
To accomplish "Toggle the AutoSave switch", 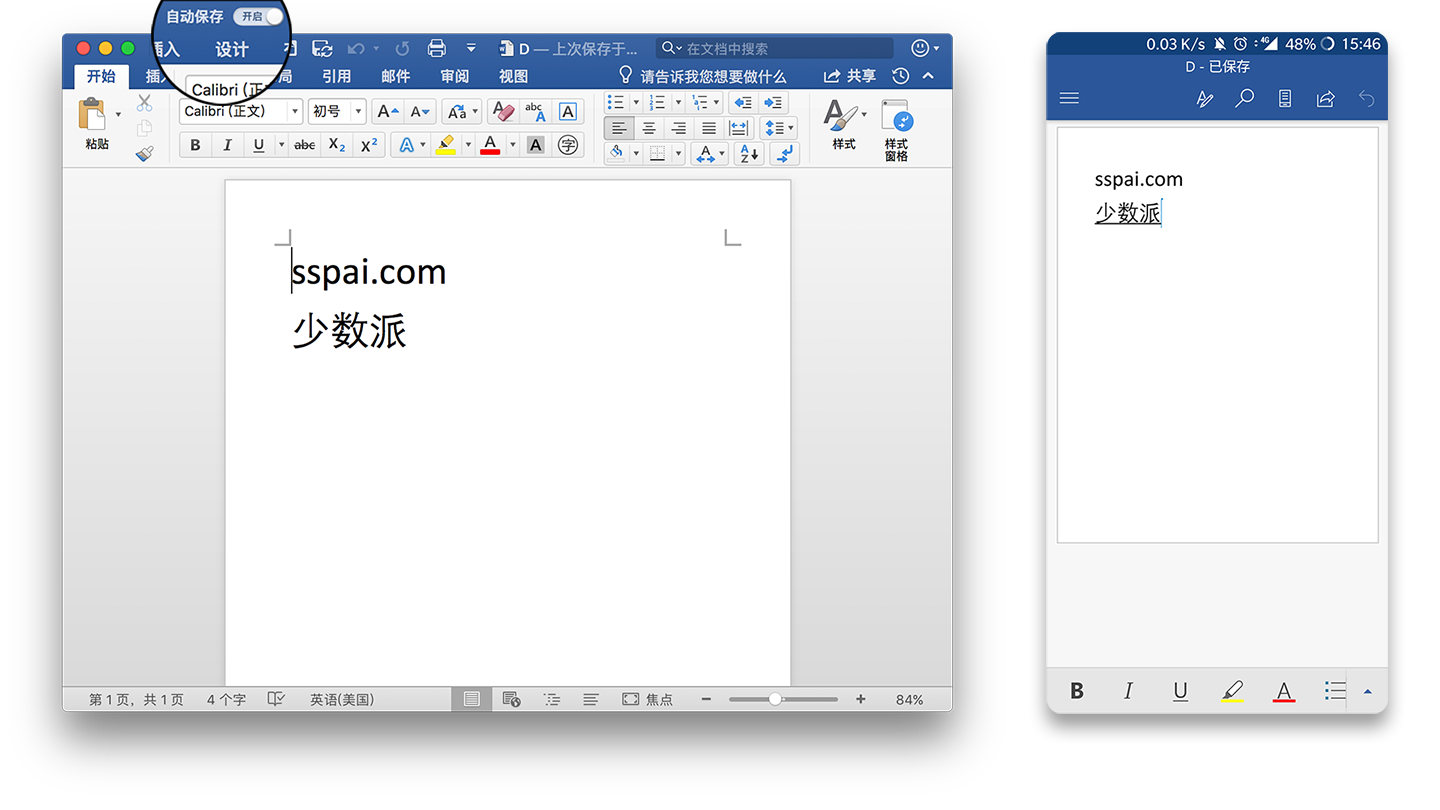I will click(259, 16).
